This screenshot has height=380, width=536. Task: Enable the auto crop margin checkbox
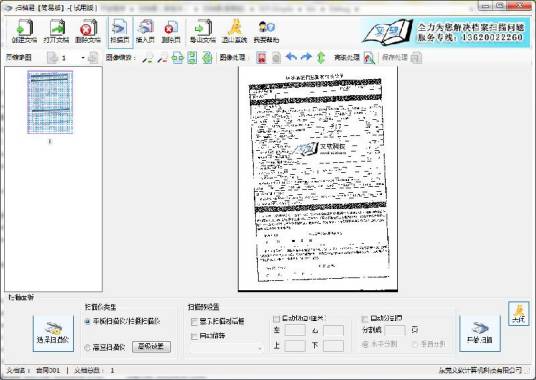point(277,319)
